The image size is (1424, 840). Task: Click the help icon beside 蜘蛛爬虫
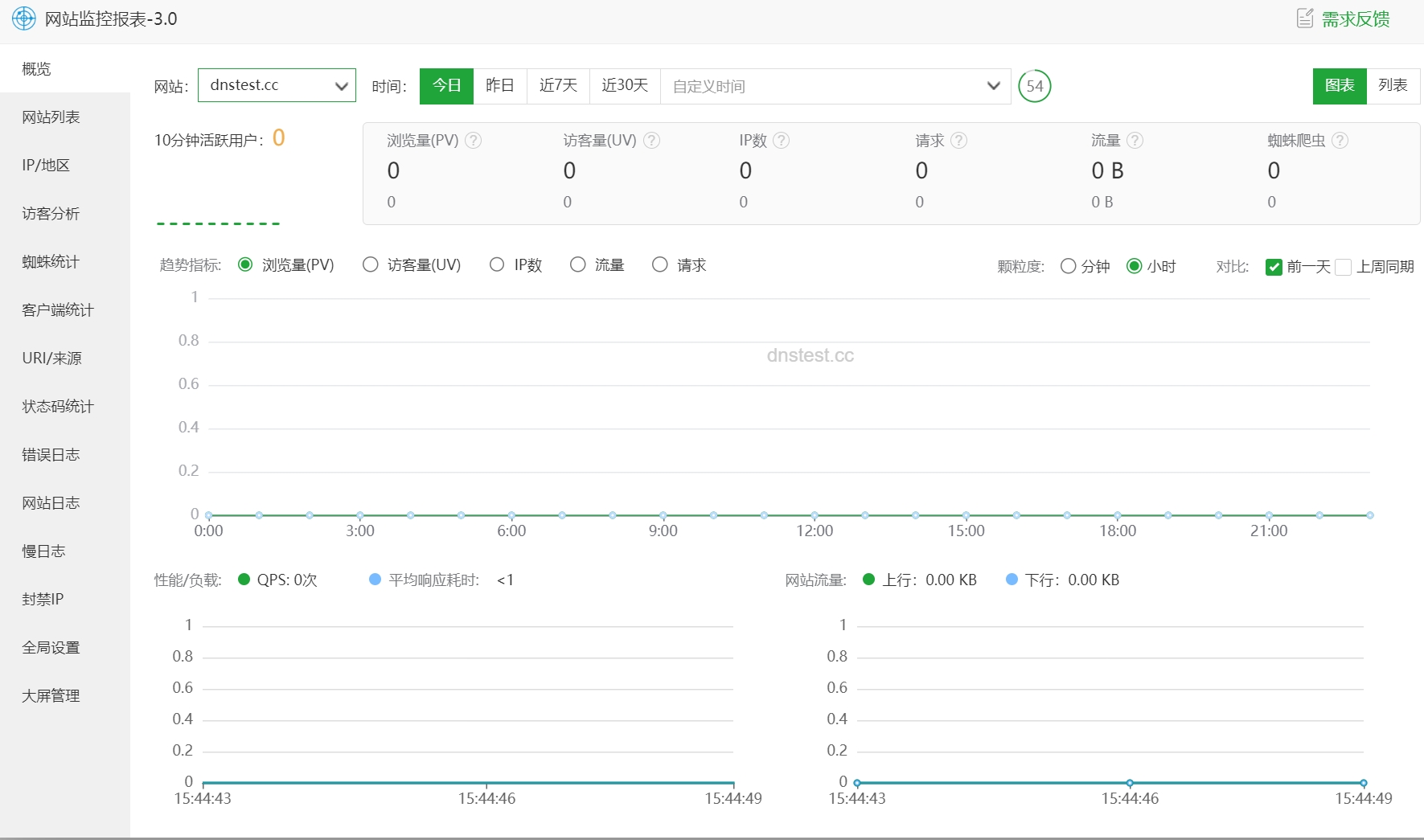(x=1340, y=141)
